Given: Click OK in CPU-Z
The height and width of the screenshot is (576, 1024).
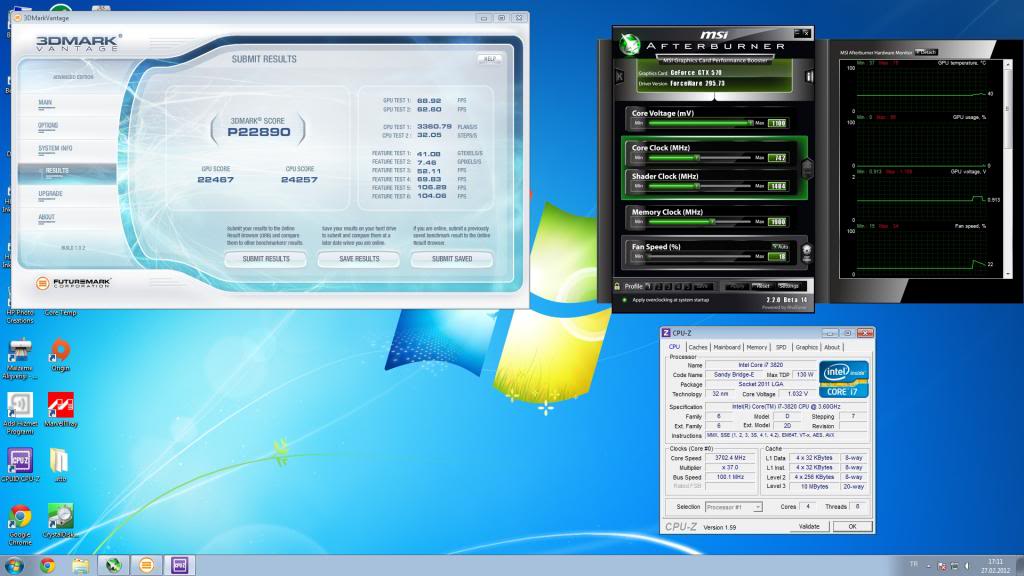Looking at the screenshot, I should tap(852, 526).
